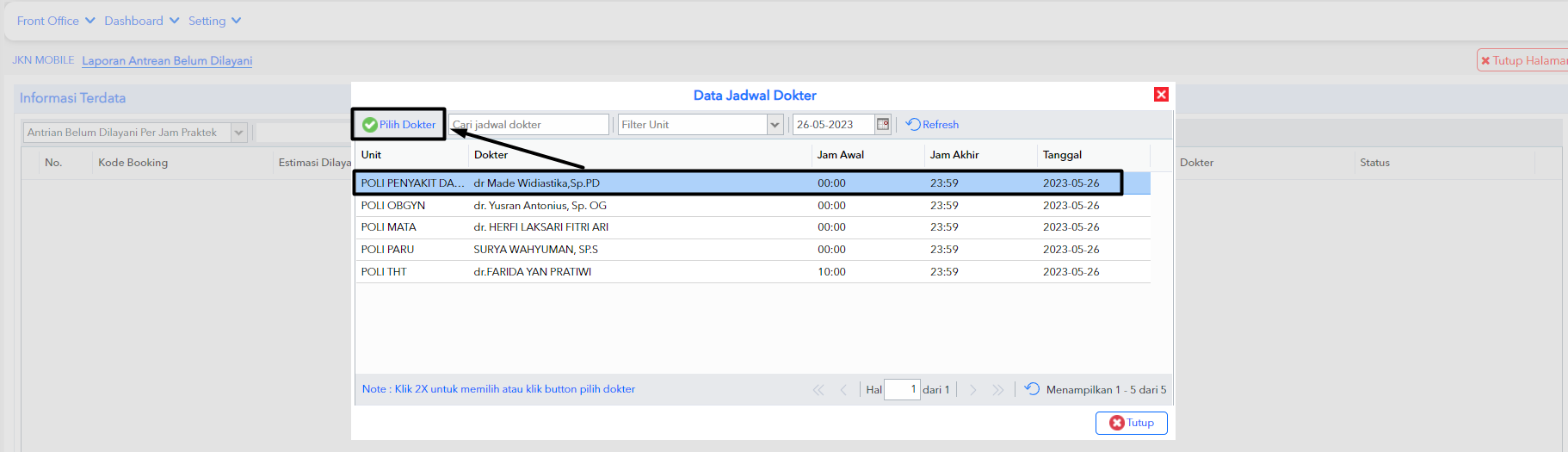Click the pager reload icon near Menampilkan

[1032, 389]
